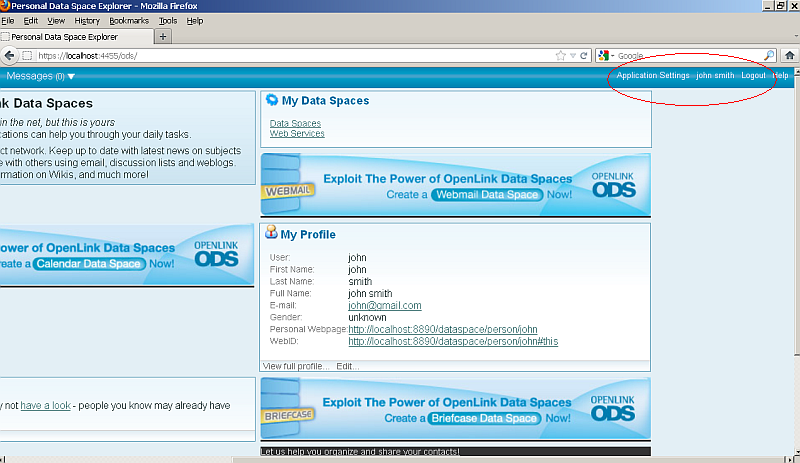Open a new tab with plus button
This screenshot has width=800, height=463.
click(164, 36)
